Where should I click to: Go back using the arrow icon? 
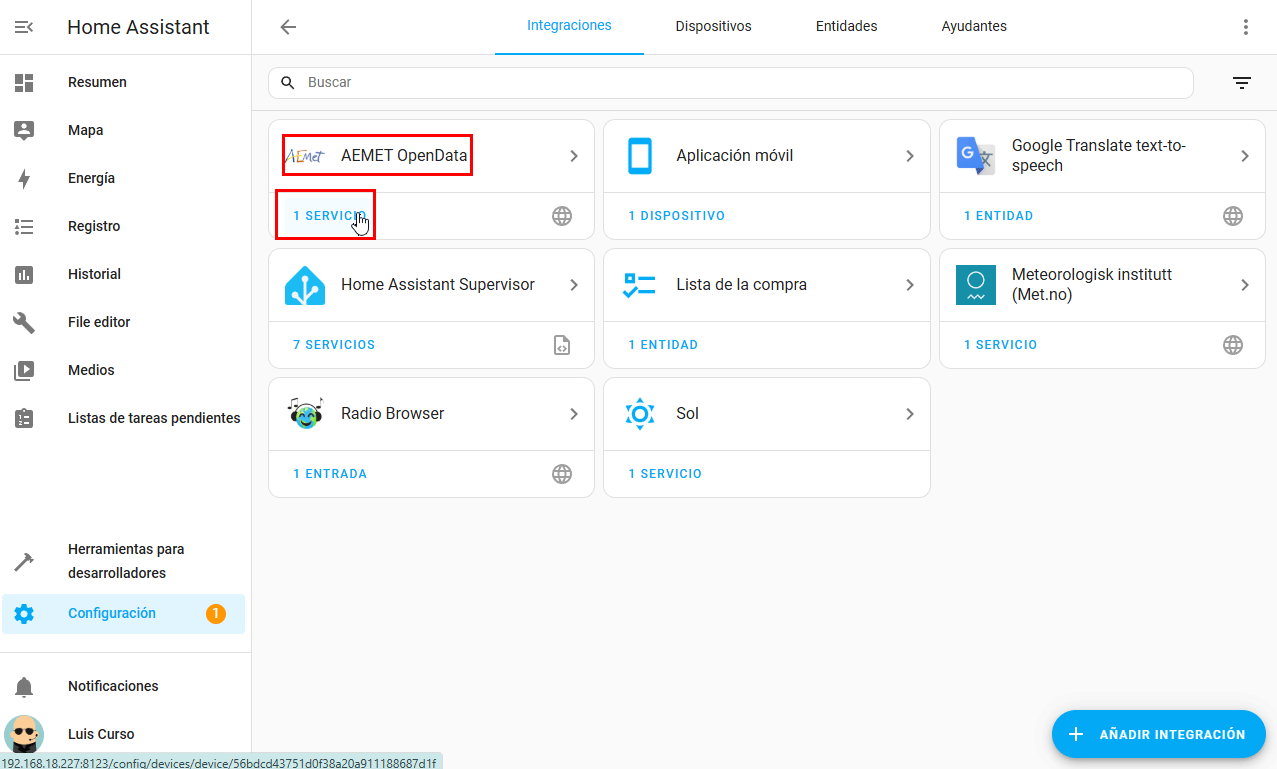point(288,27)
